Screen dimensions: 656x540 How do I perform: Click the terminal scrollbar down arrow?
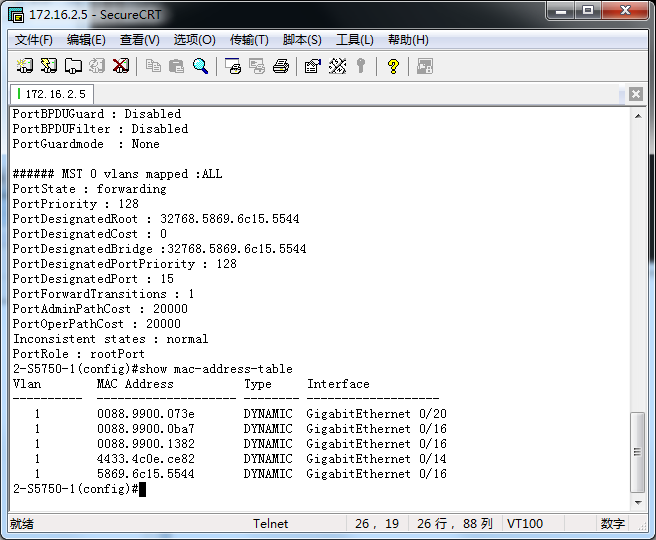(x=638, y=503)
